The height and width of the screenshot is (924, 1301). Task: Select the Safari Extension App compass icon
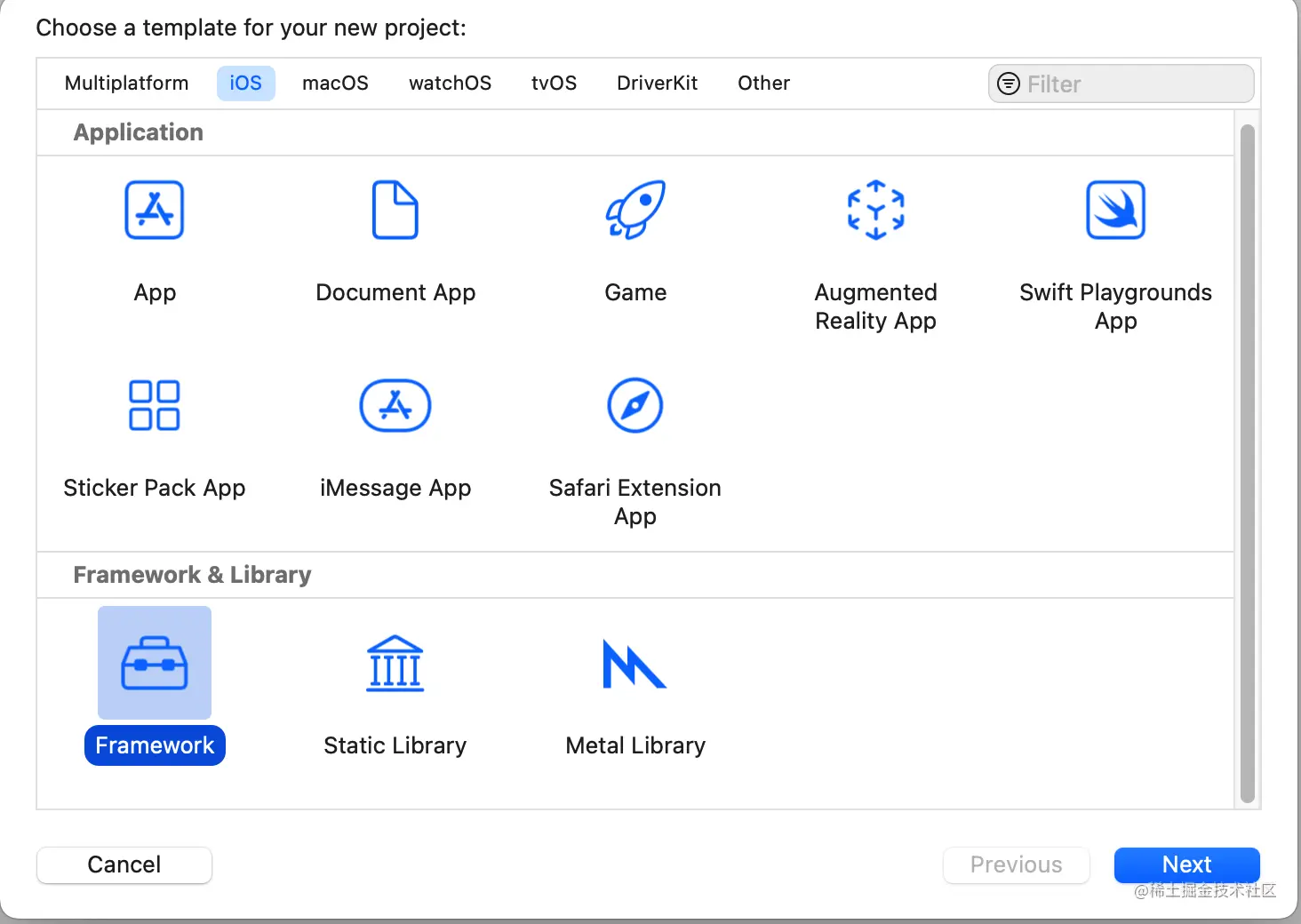(x=635, y=405)
